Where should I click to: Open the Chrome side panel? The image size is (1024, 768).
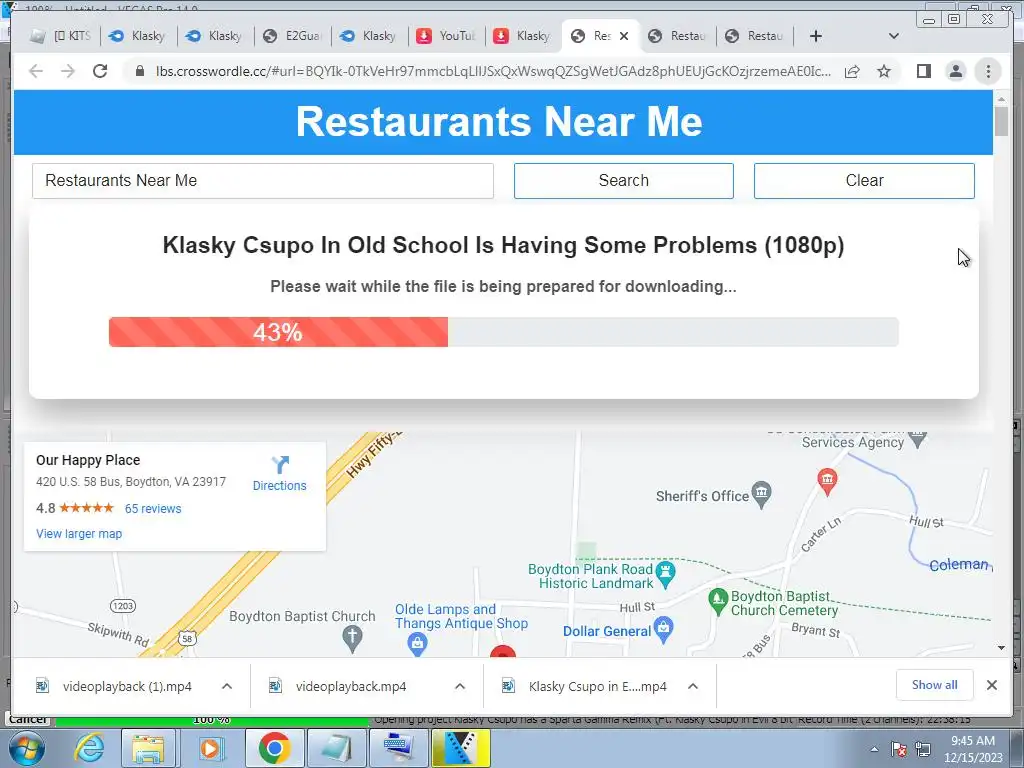tap(923, 71)
